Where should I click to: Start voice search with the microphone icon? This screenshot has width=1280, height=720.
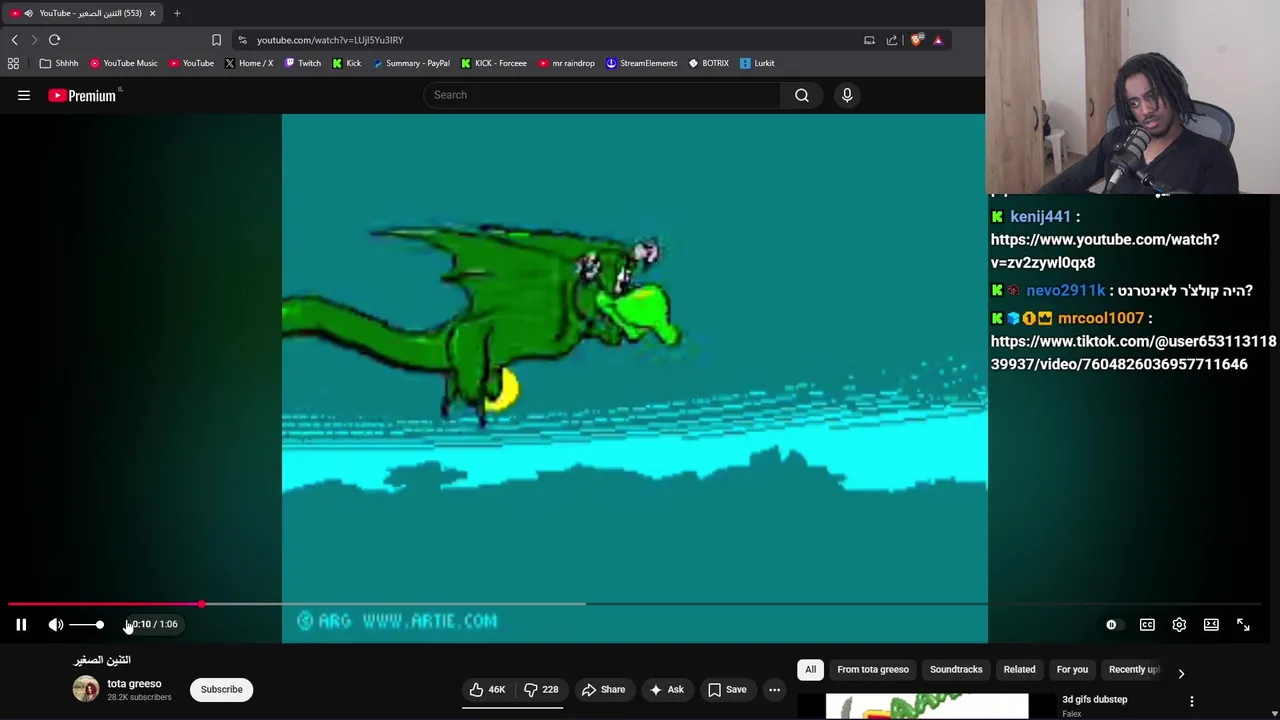[x=847, y=95]
